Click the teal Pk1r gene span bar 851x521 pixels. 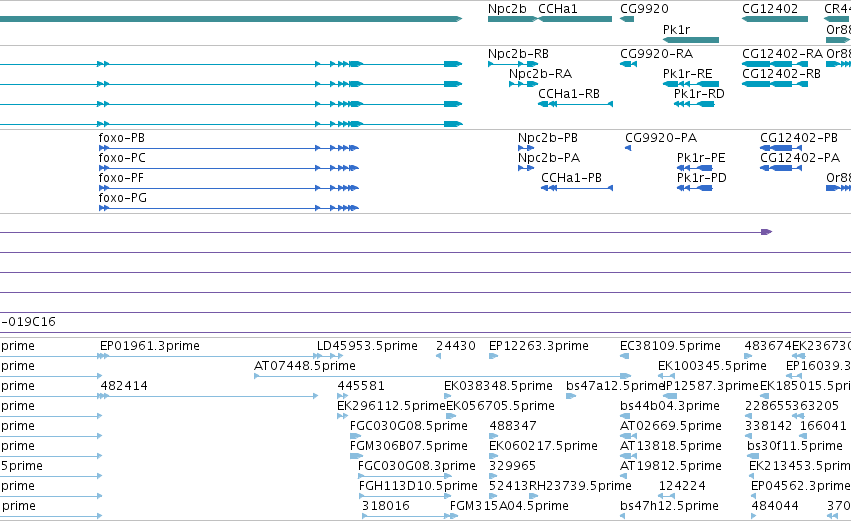pyautogui.click(x=691, y=40)
